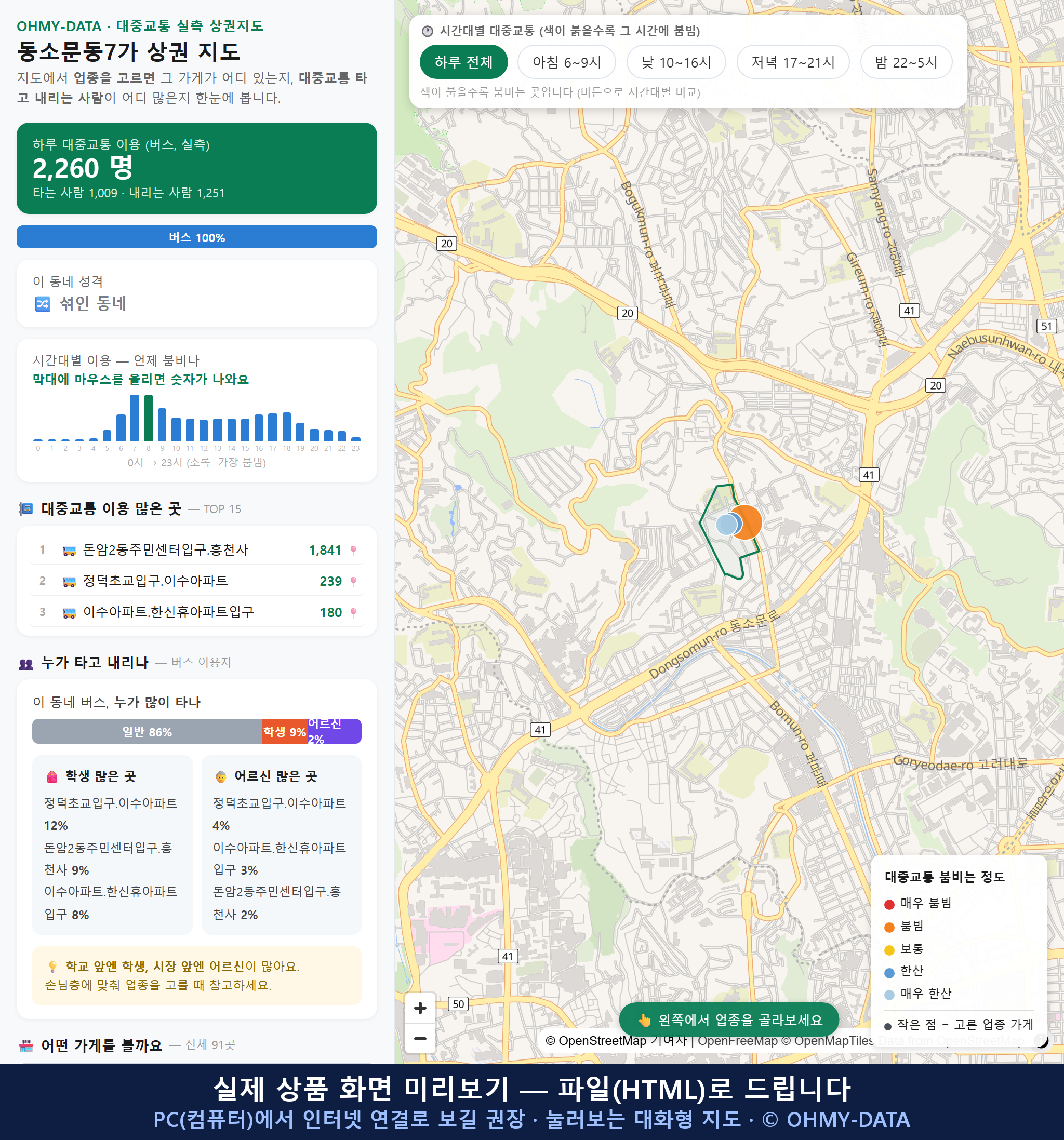Click the TOP 15 label

point(222,509)
